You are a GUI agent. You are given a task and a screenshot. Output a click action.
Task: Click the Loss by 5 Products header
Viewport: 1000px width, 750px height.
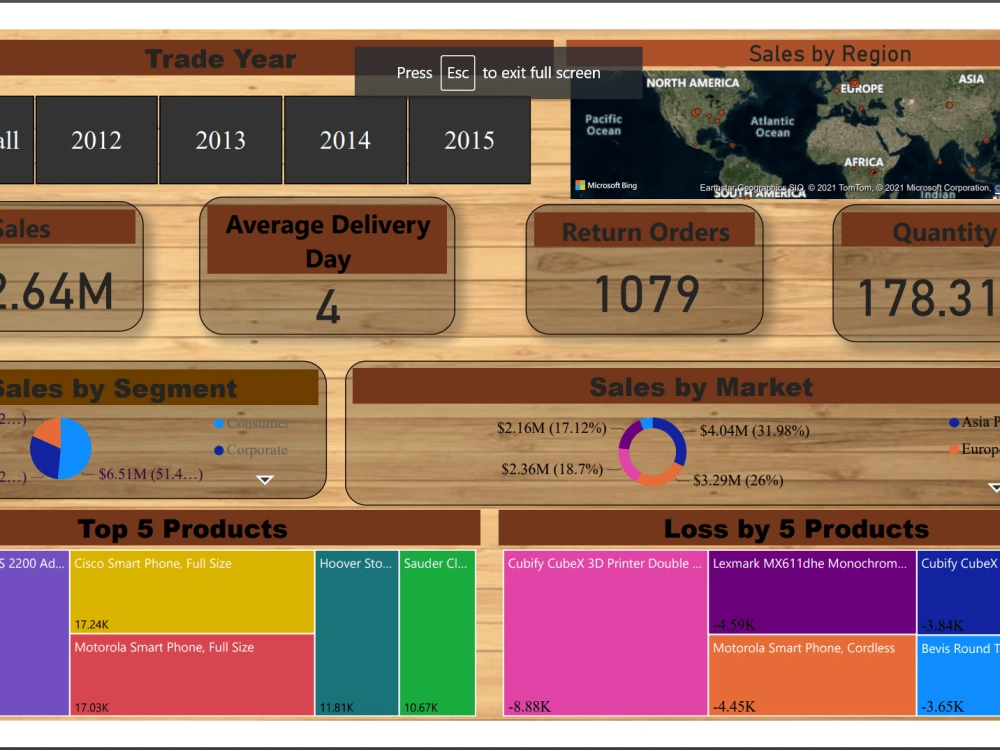[x=796, y=529]
